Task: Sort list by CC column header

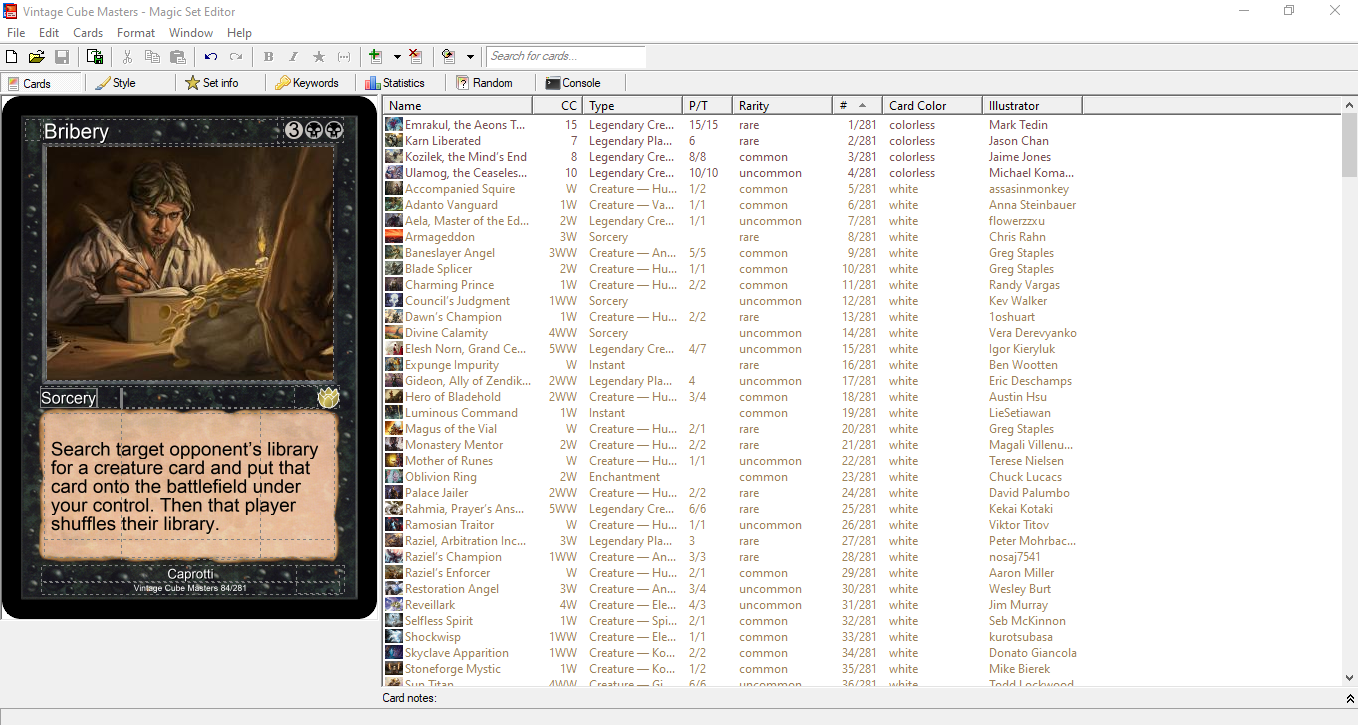Action: coord(558,105)
